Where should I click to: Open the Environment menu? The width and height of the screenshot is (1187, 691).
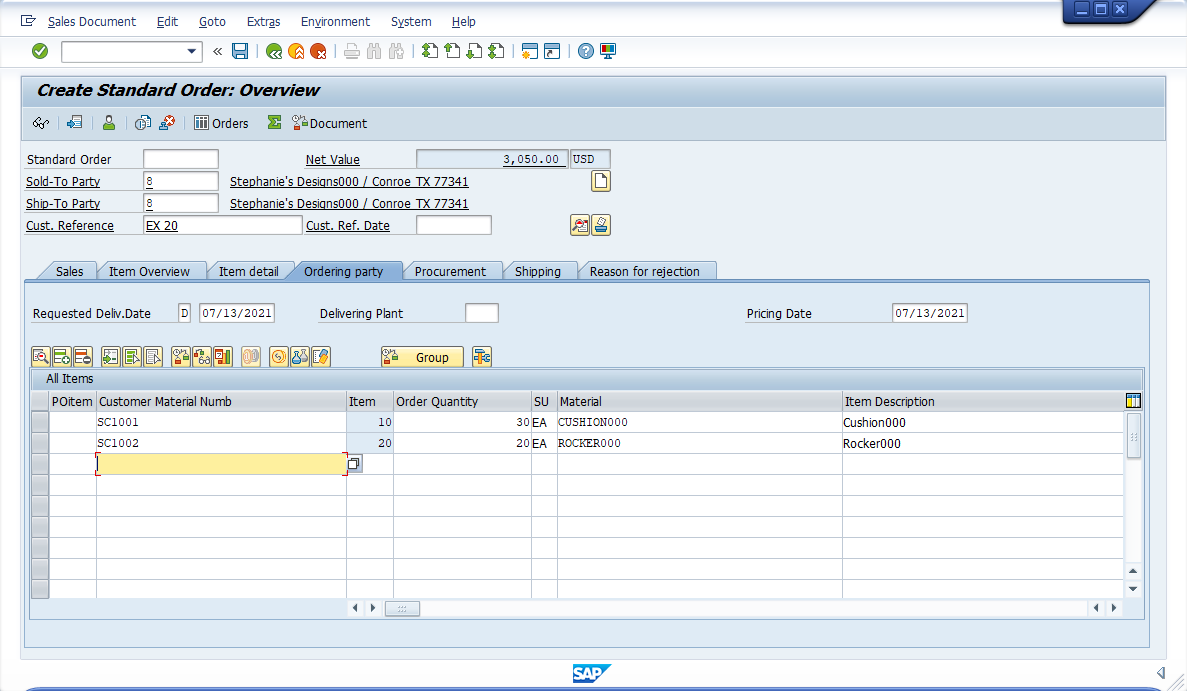tap(335, 22)
